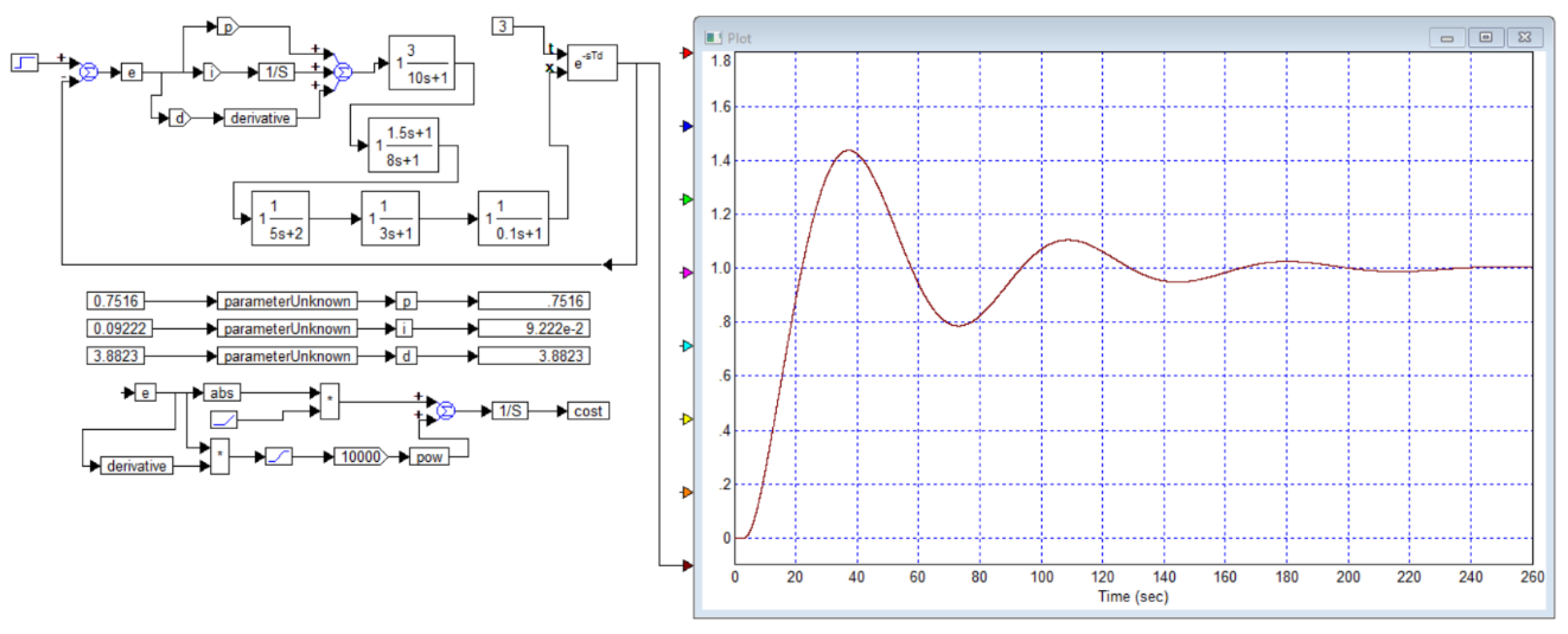1568x634 pixels.
Task: Click the first parameterUnknown block
Action: tap(287, 301)
